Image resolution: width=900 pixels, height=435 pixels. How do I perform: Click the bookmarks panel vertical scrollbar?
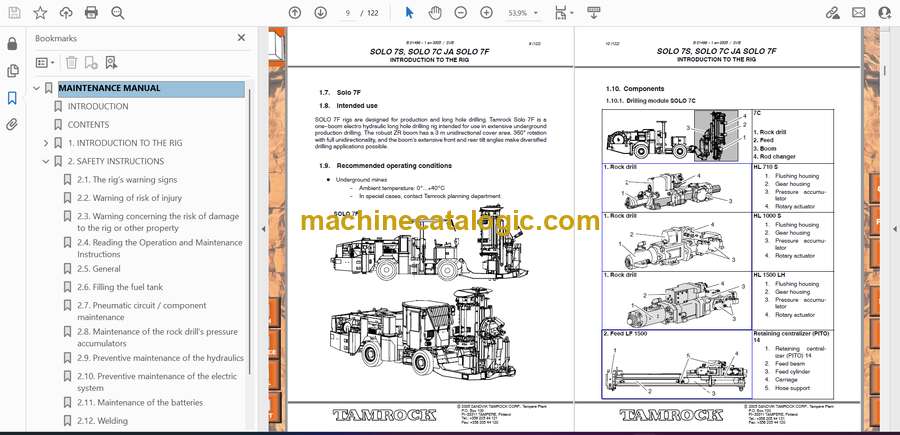coord(250,230)
